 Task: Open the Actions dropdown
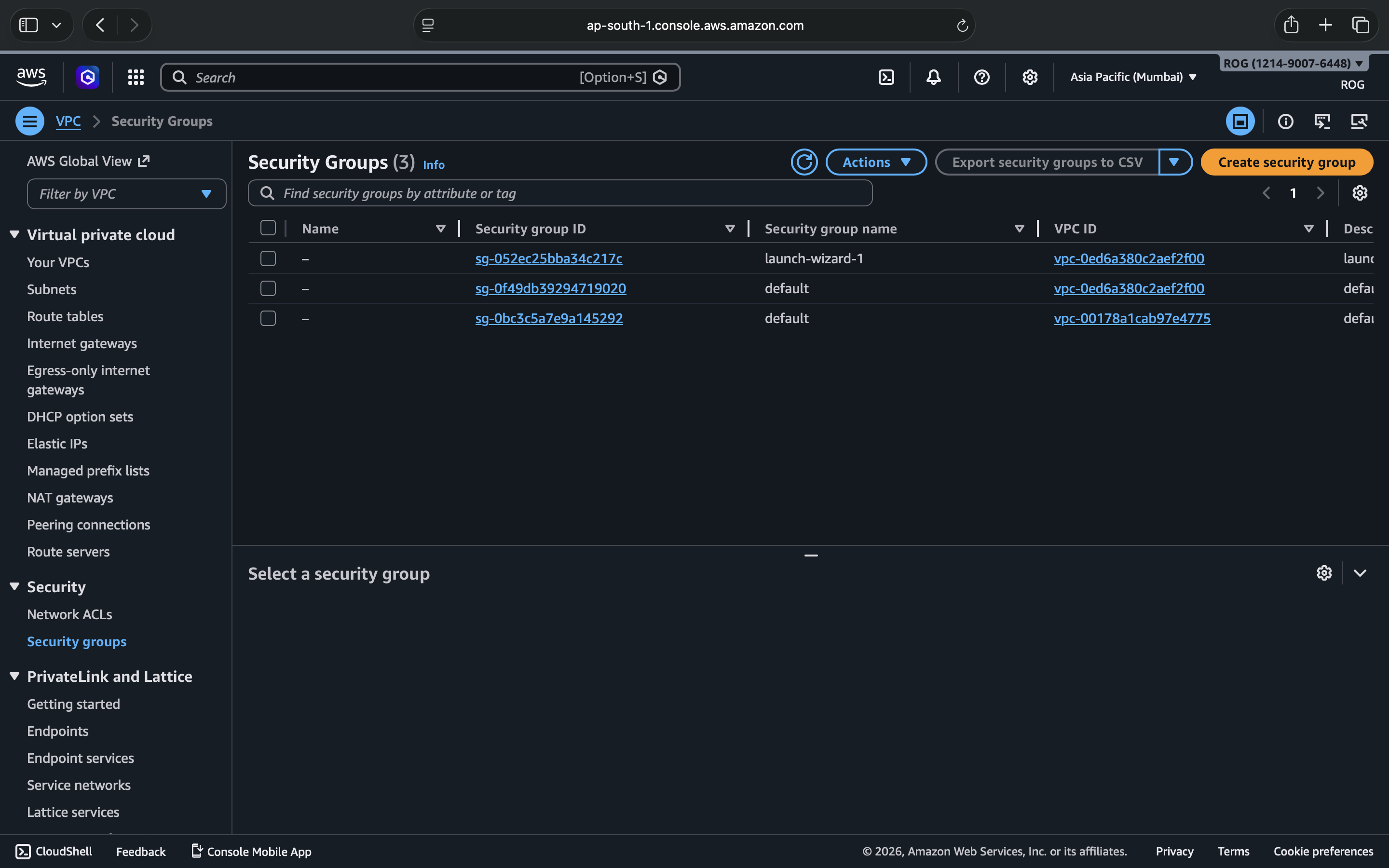[876, 163]
